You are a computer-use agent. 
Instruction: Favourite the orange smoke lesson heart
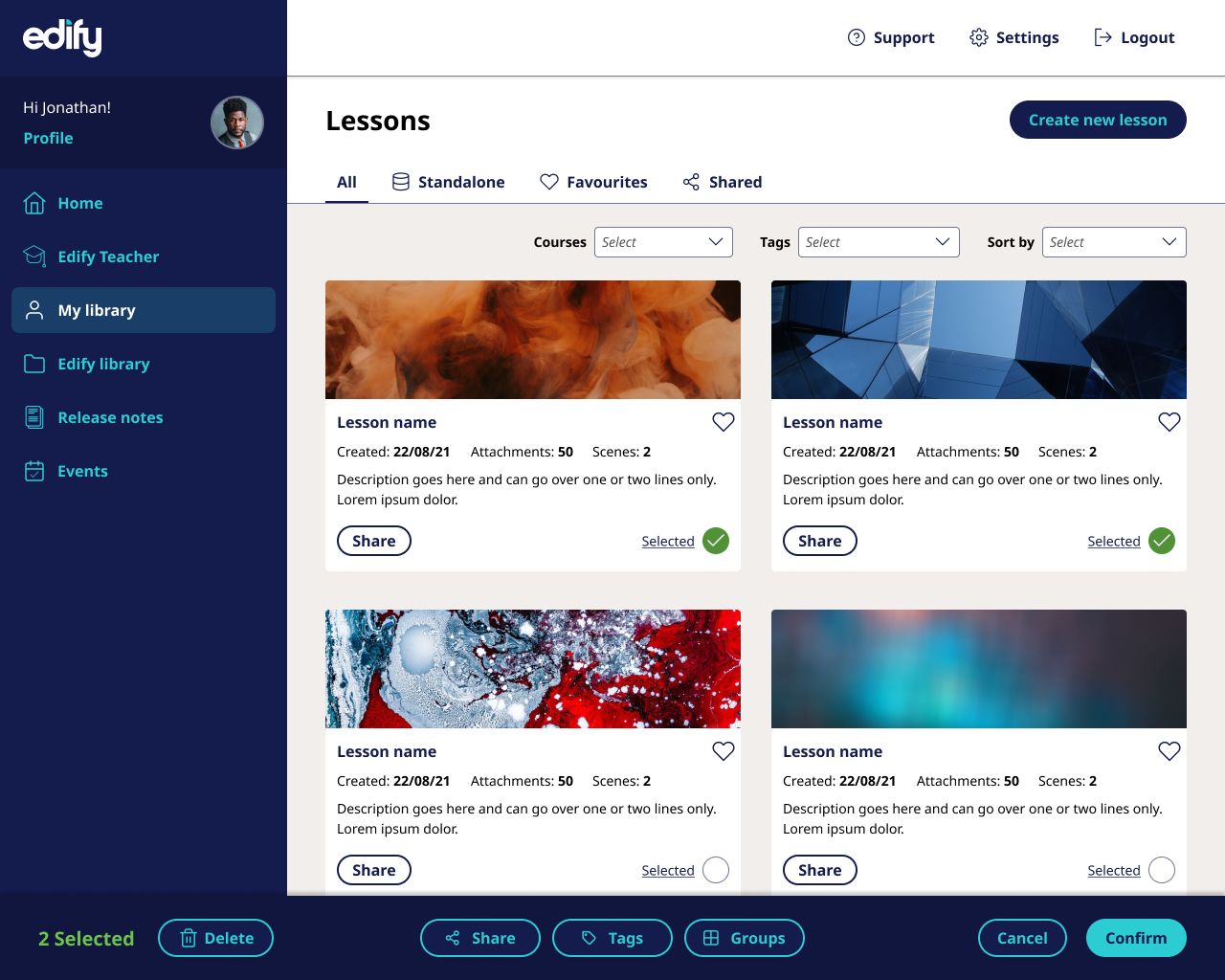pyautogui.click(x=724, y=422)
